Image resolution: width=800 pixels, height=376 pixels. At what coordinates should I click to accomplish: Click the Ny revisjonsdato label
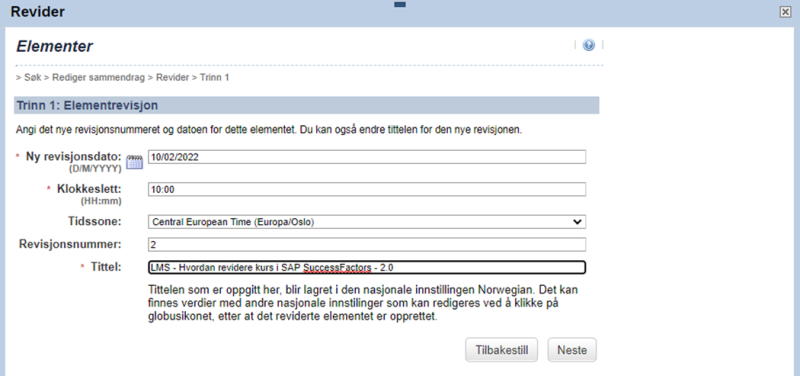[x=73, y=157]
